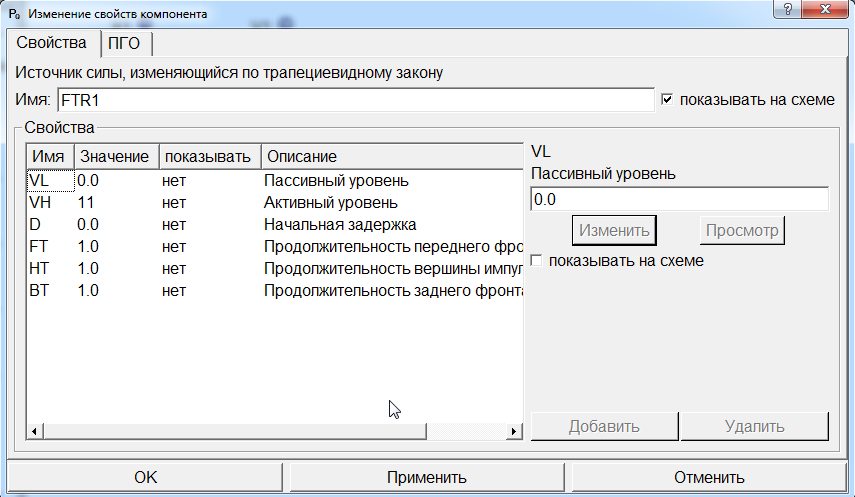Click the Значение column header
Screen dimensions: 855x497
pos(116,157)
